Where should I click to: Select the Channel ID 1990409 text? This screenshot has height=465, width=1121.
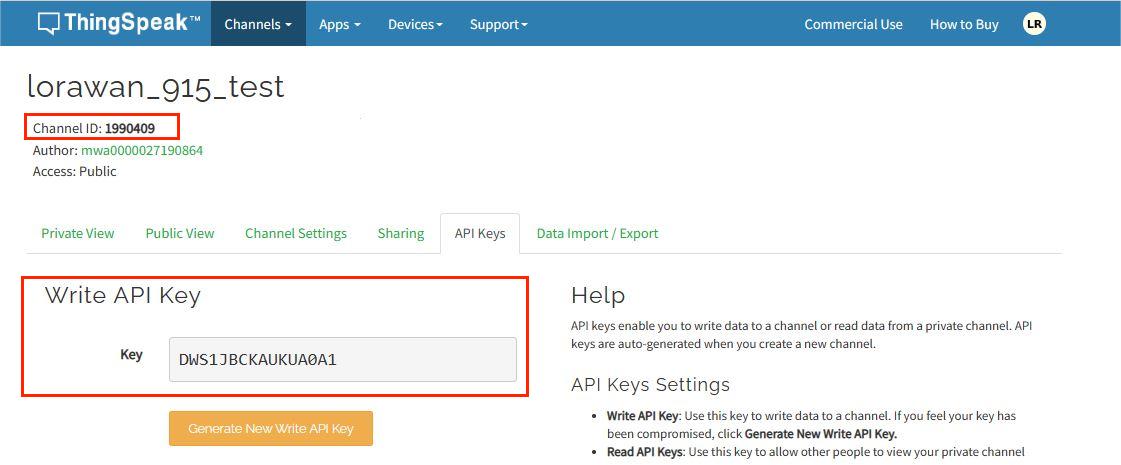pos(94,129)
